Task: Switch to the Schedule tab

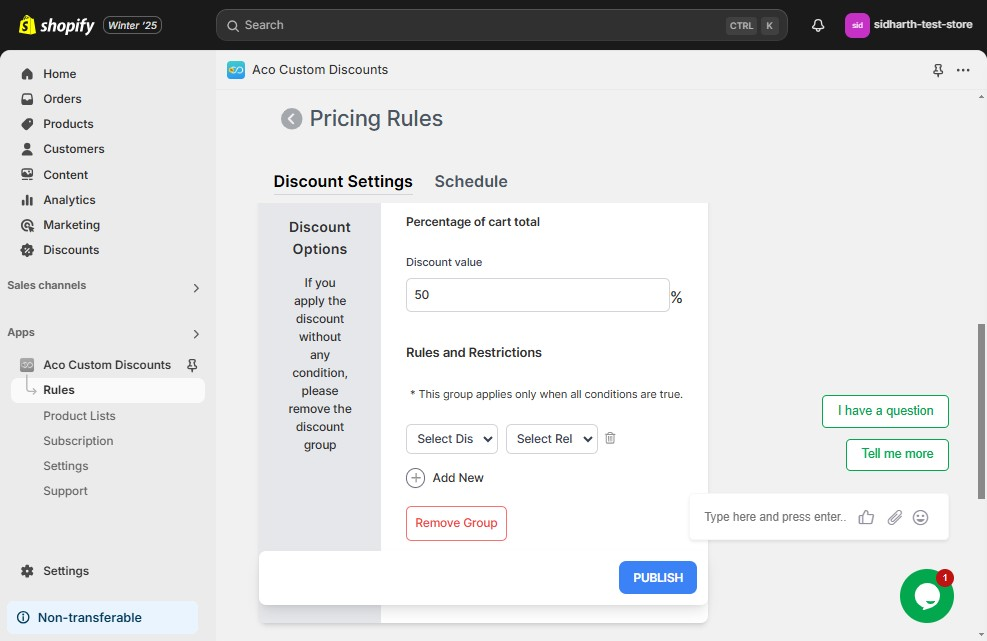Action: (471, 181)
